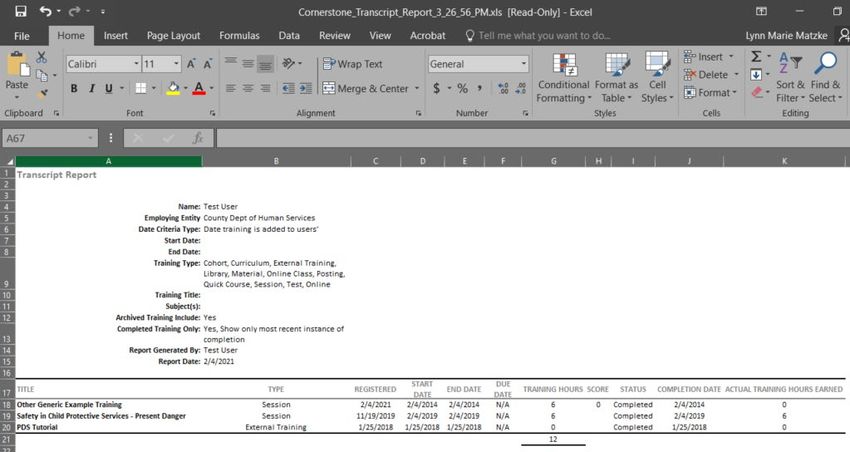This screenshot has height=452, width=850.
Task: Apply the Accounting dollar format
Action: click(436, 88)
